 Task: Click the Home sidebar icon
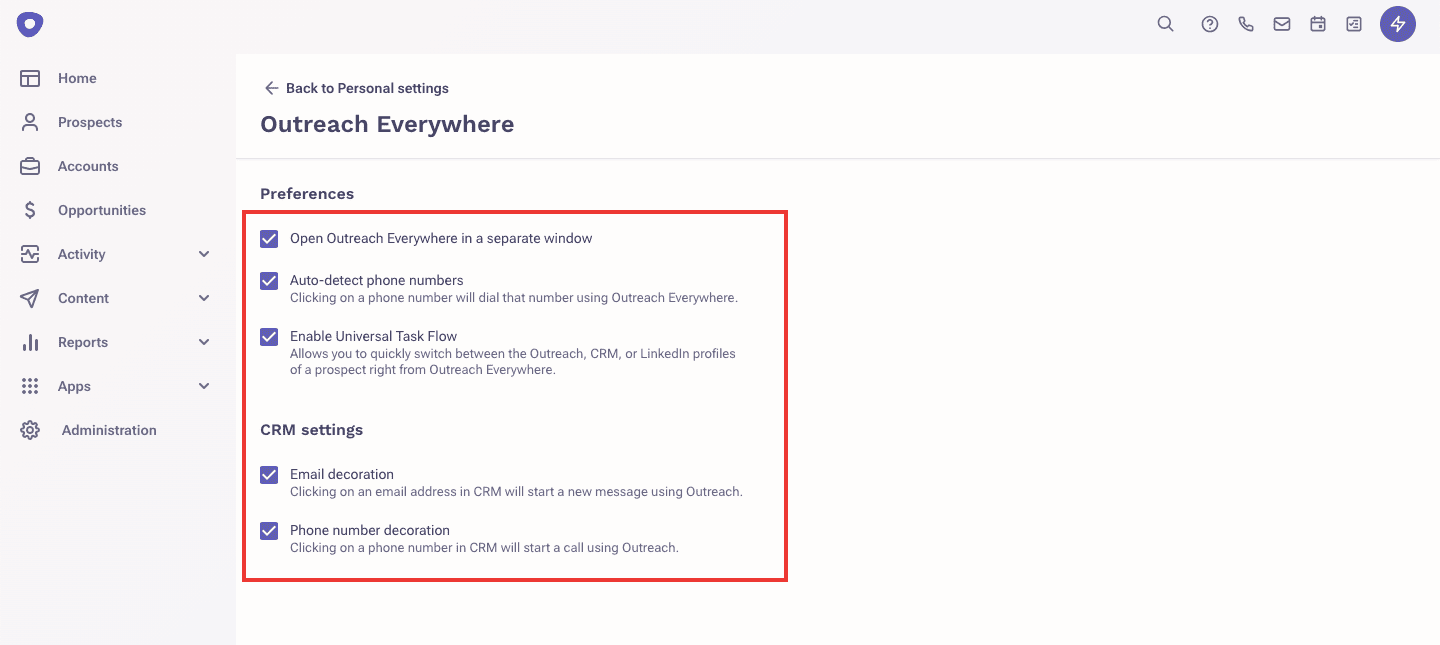[x=30, y=78]
